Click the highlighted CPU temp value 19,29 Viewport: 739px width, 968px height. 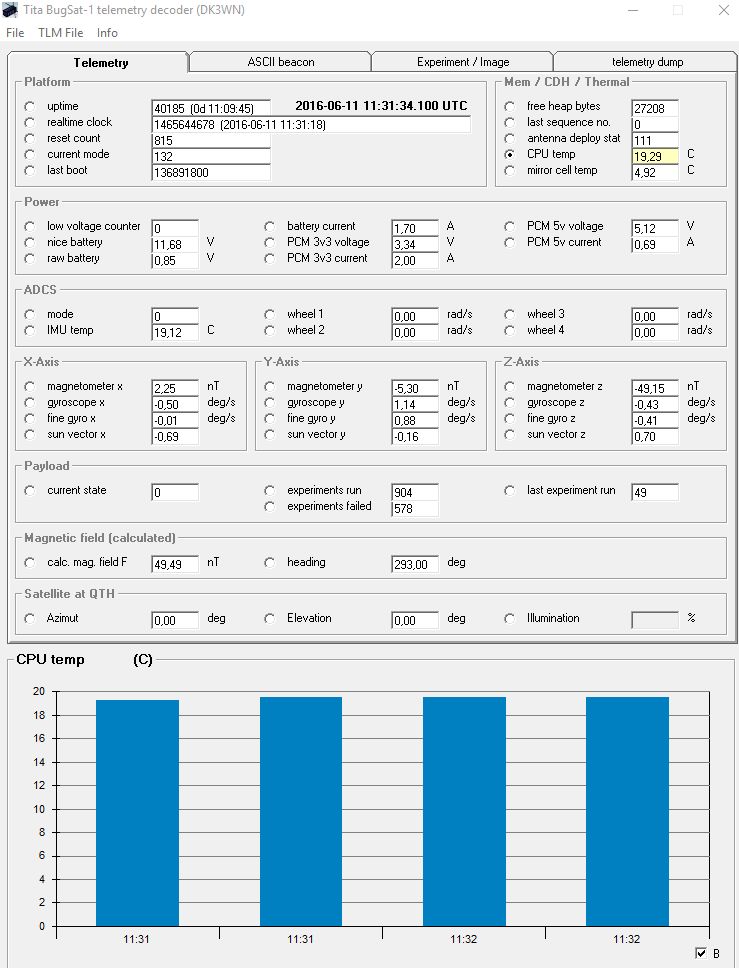coord(655,156)
